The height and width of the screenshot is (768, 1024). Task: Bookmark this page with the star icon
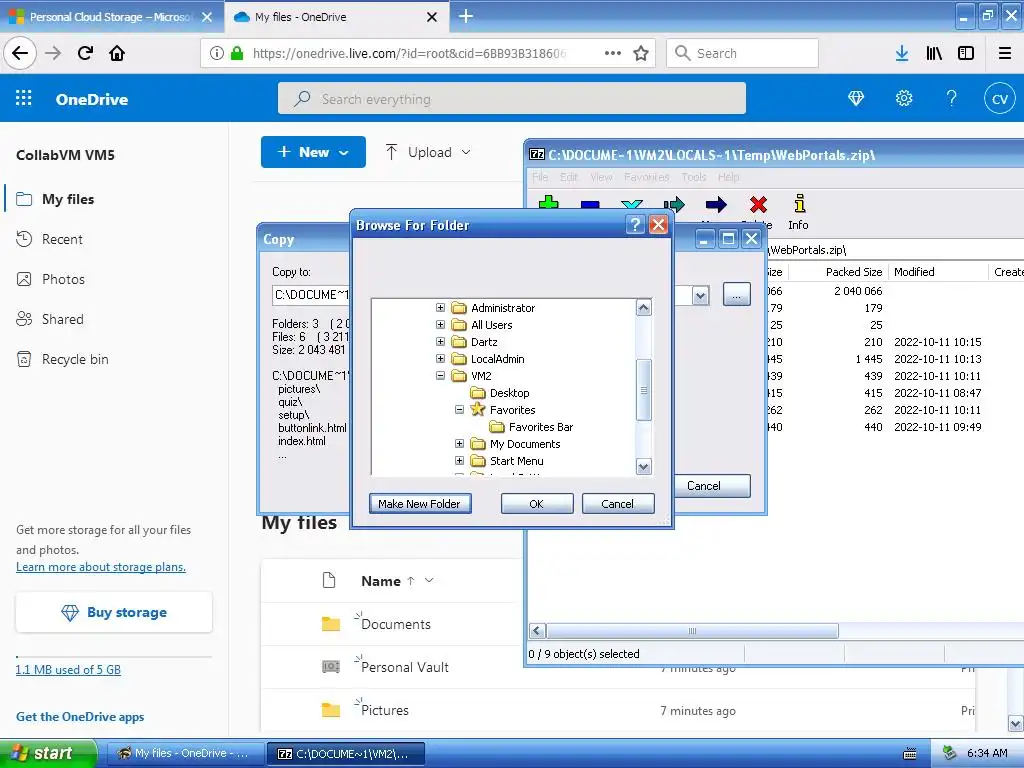click(641, 53)
